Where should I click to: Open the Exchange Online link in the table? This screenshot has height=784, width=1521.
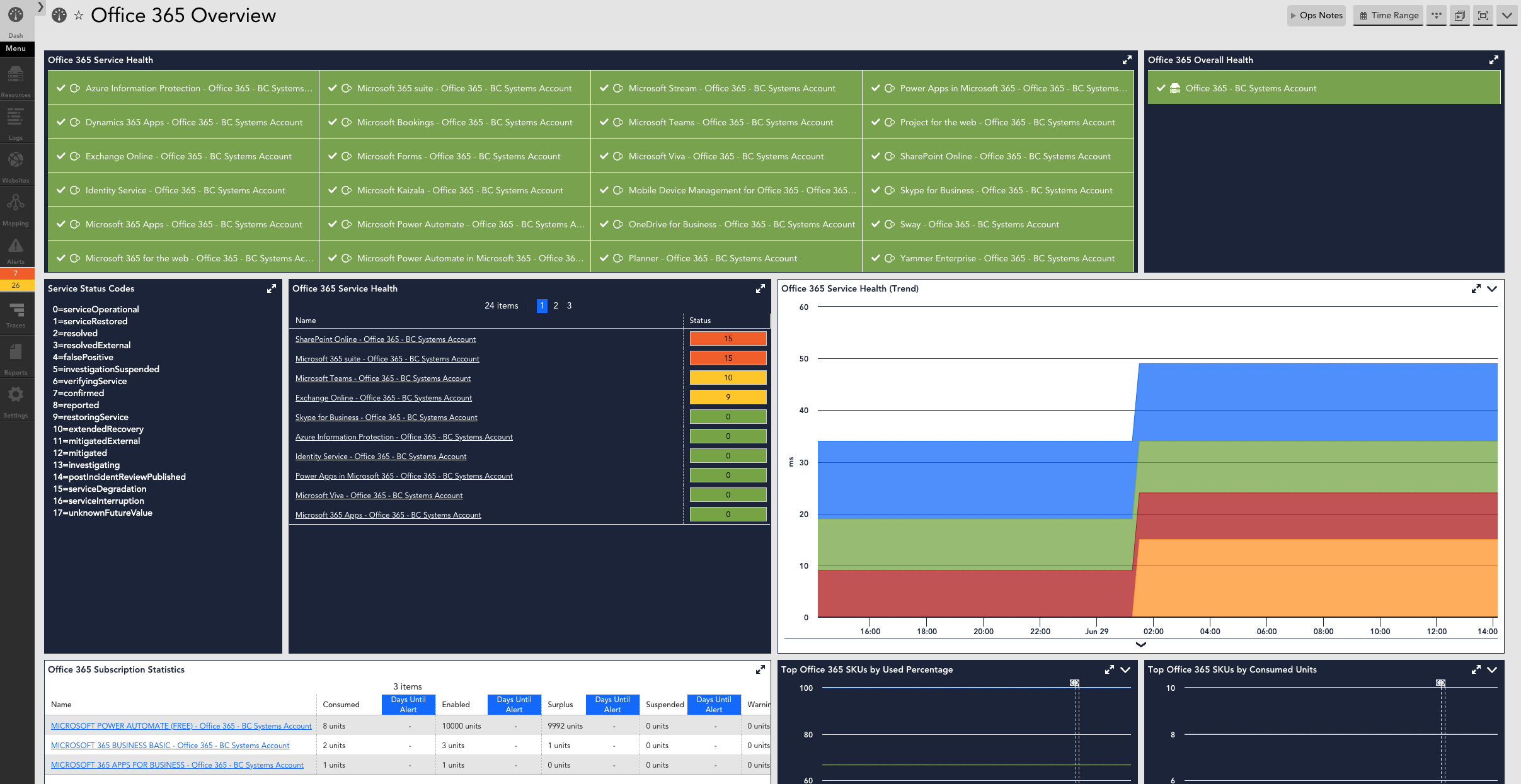pos(384,397)
